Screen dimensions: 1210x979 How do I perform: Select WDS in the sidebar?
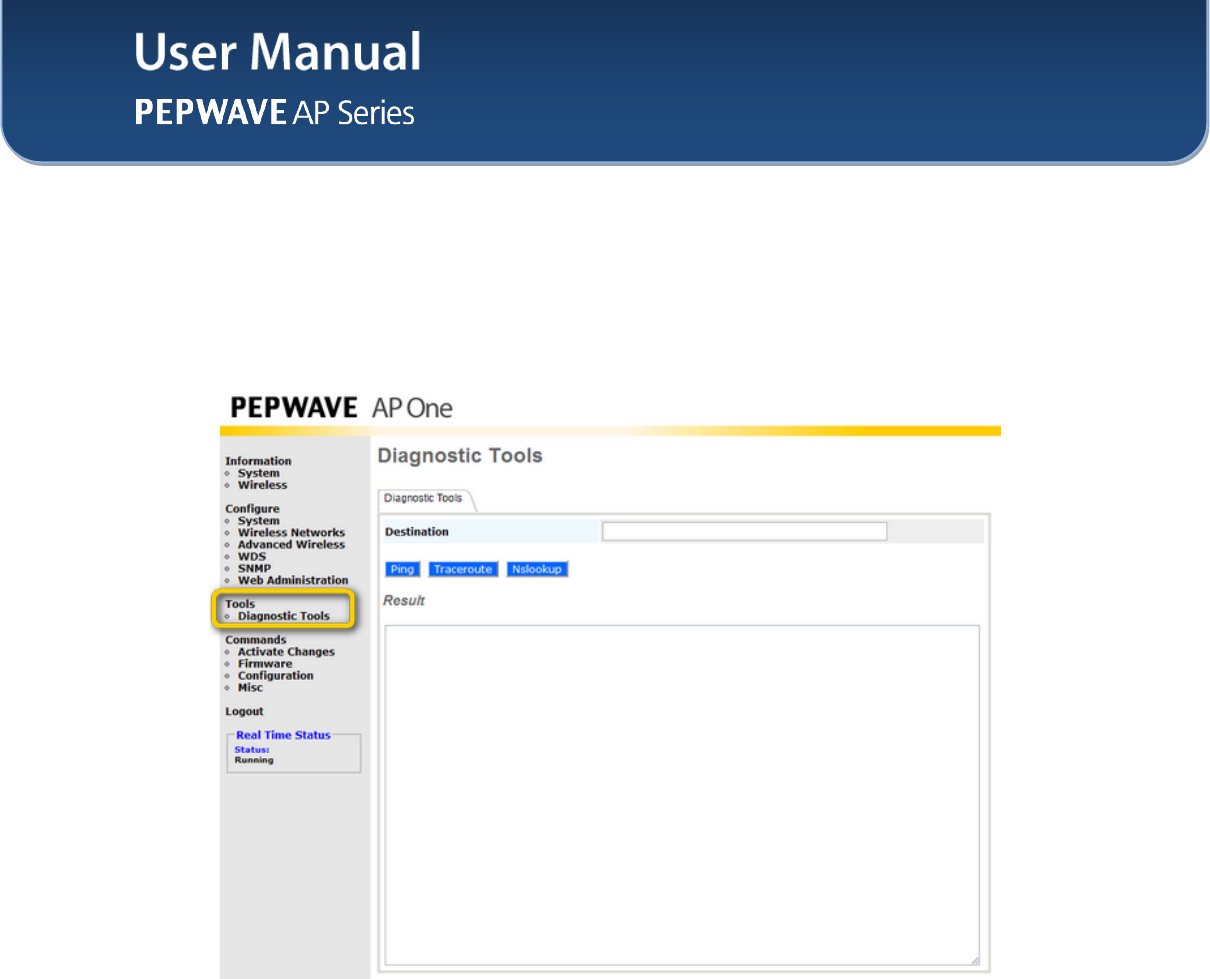coord(251,557)
